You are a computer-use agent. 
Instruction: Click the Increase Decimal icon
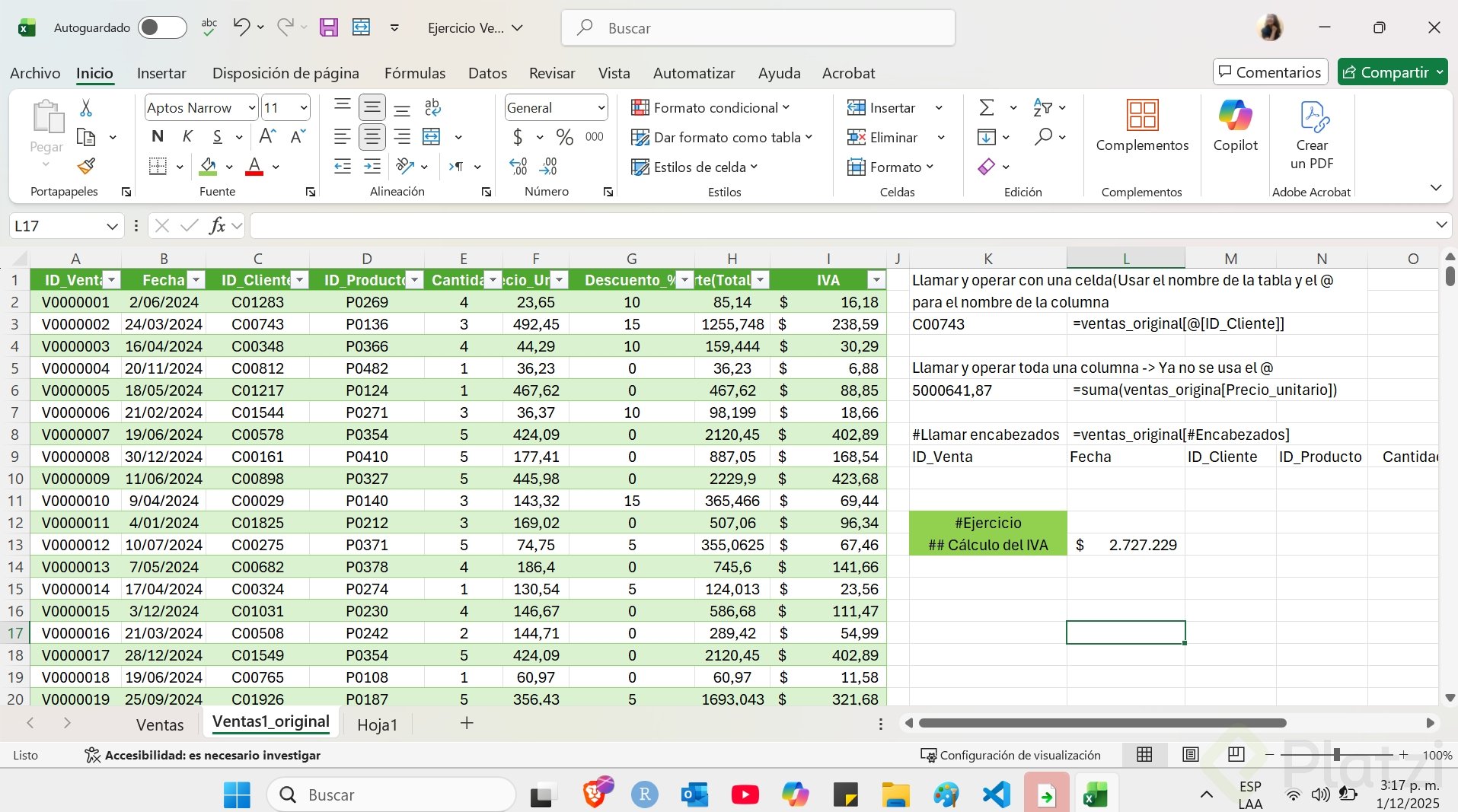[518, 167]
